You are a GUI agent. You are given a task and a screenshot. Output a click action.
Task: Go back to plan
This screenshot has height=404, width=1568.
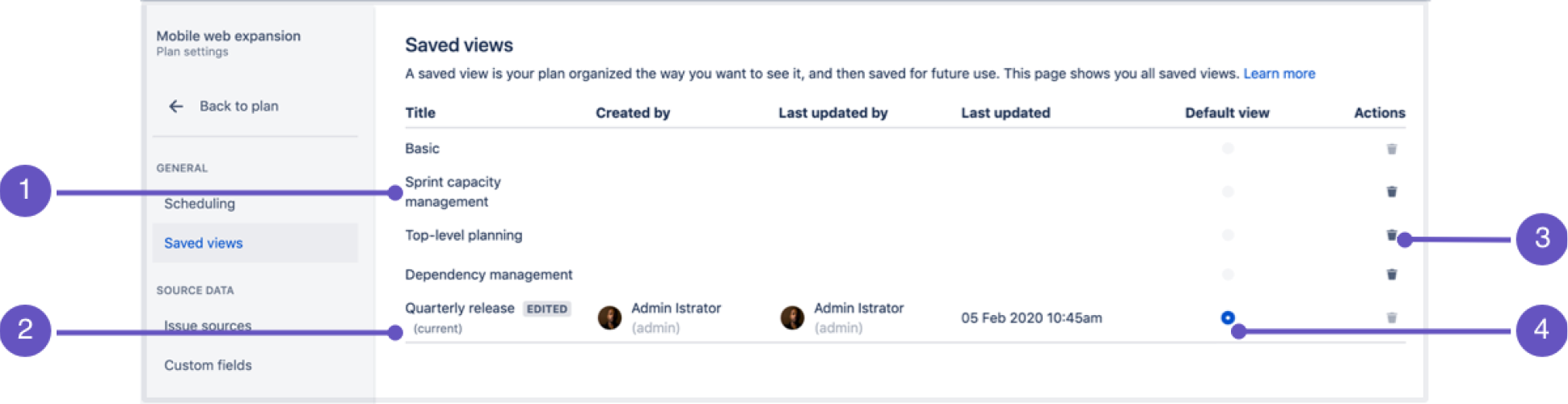(238, 106)
